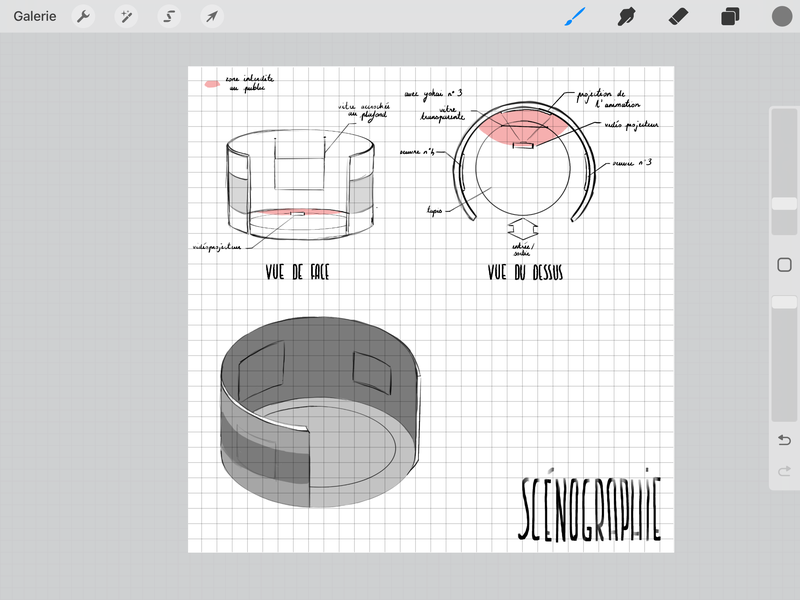Open the Adjustments magic wand menu

coord(127,17)
